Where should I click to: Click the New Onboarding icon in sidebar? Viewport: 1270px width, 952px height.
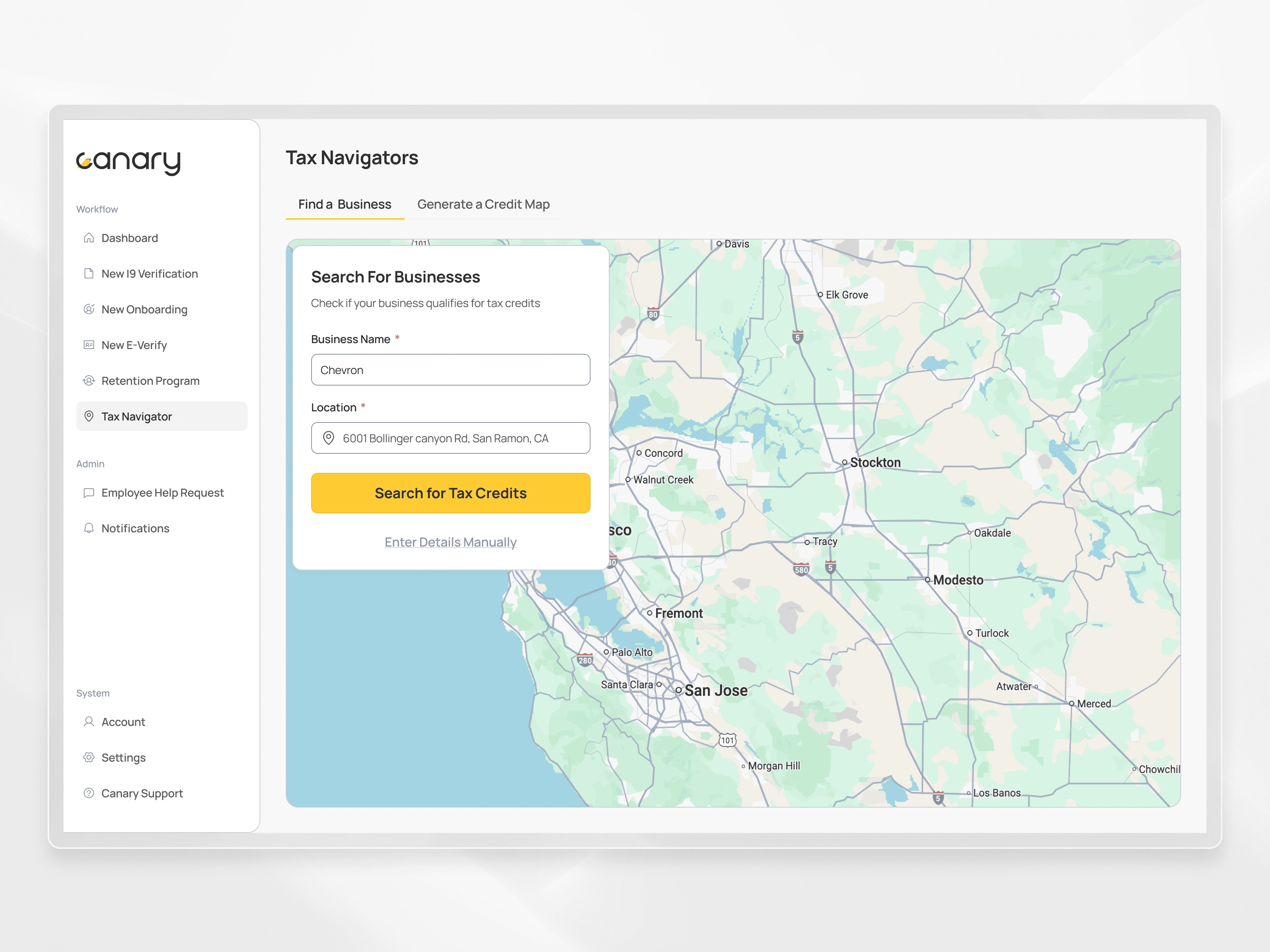[89, 309]
